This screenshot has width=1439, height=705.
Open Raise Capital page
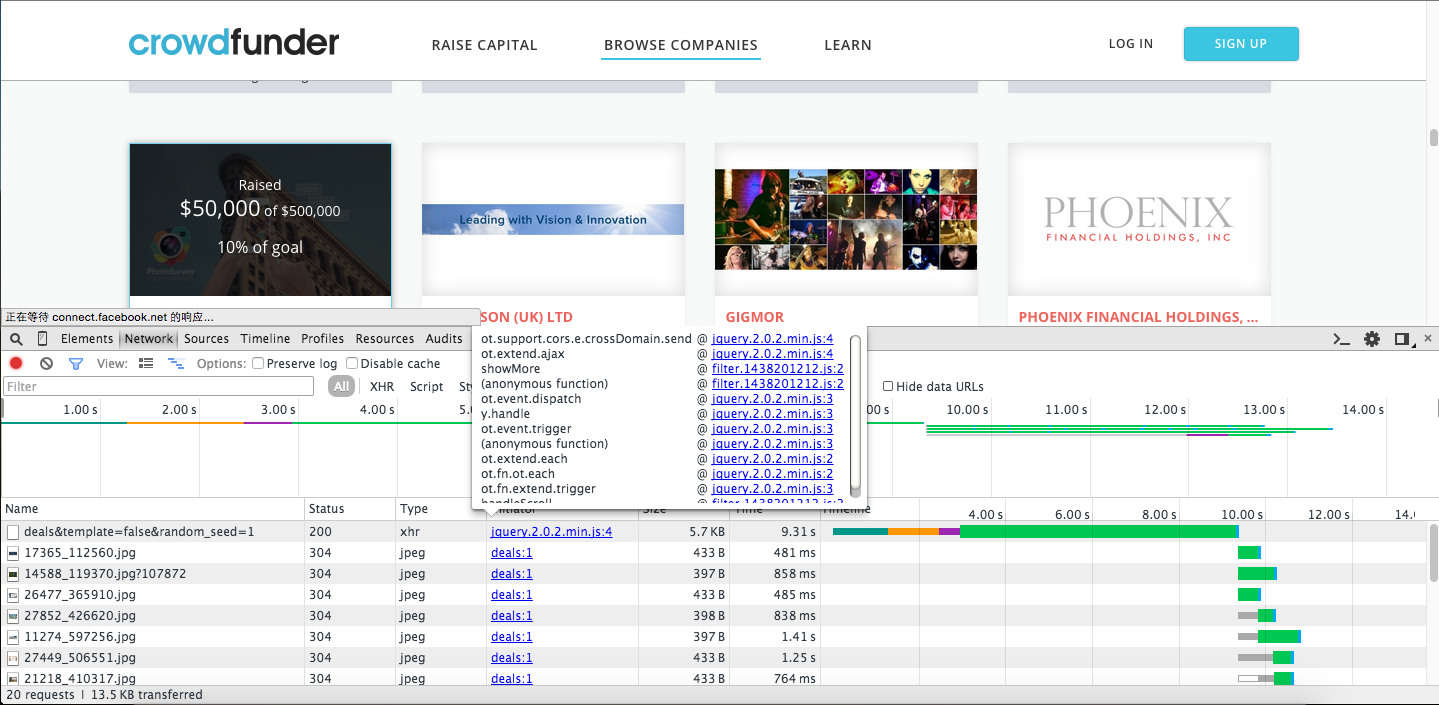484,45
